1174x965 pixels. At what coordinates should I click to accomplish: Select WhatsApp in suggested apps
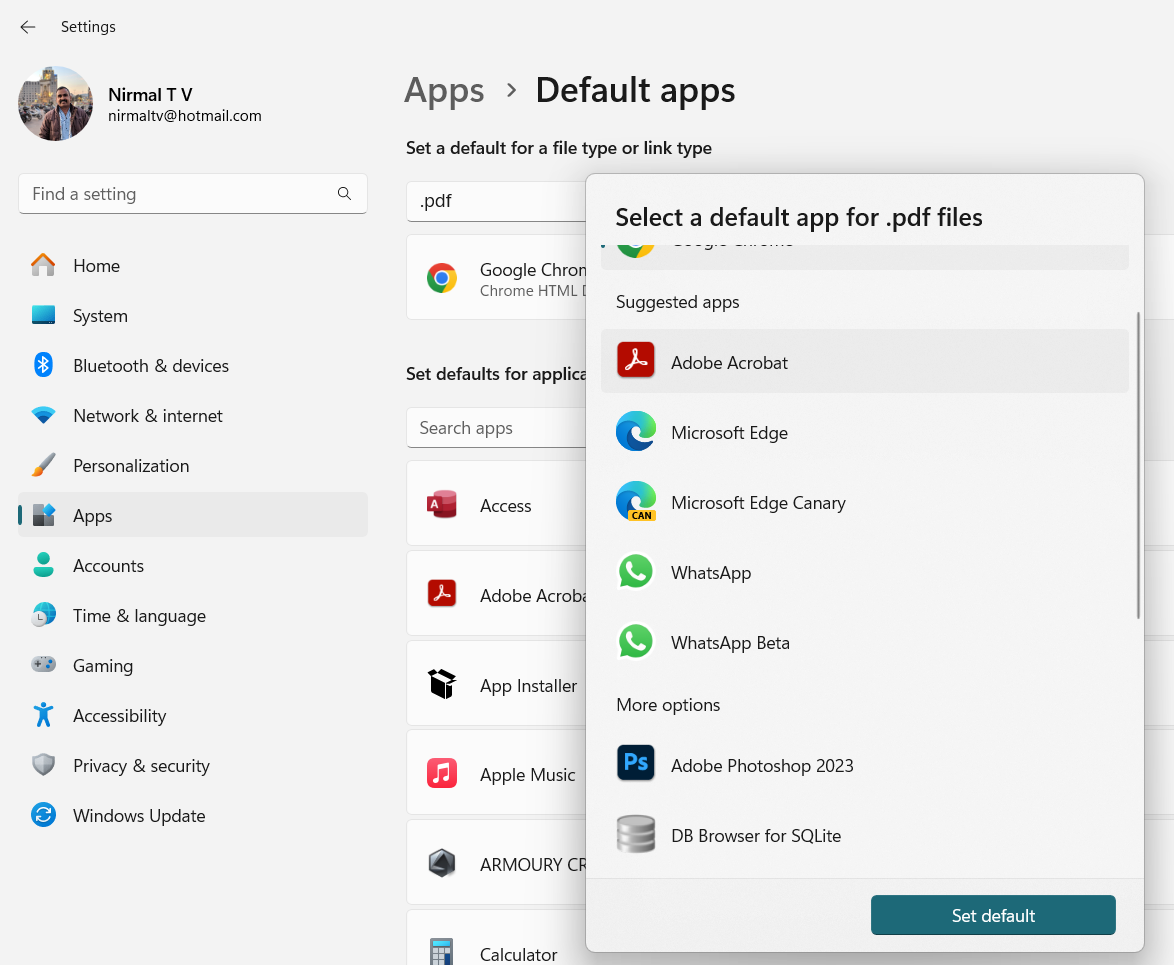[864, 572]
